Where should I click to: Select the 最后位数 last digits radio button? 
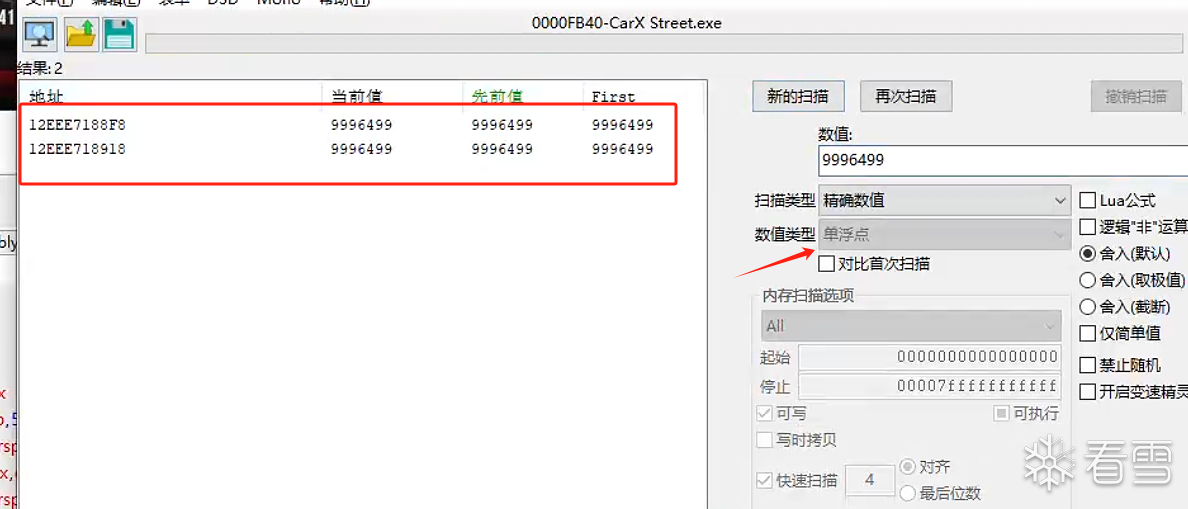tap(906, 494)
